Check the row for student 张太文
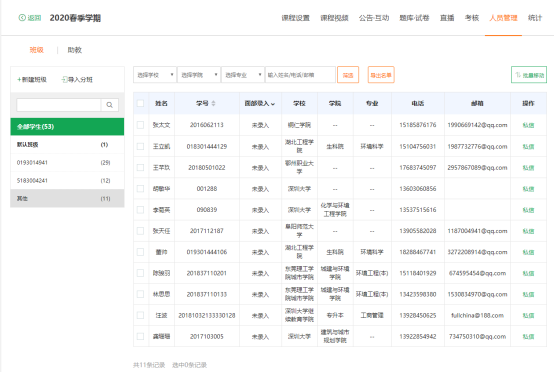This screenshot has width=554, height=373. click(140, 125)
